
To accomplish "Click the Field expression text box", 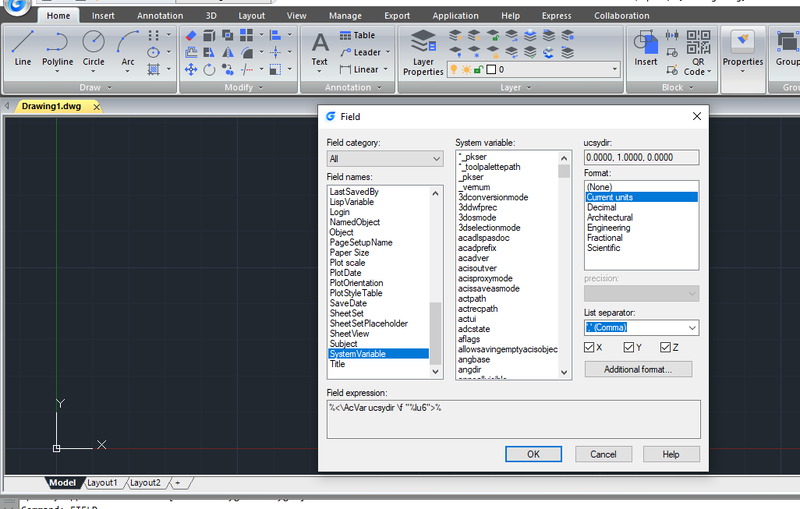I will [513, 418].
